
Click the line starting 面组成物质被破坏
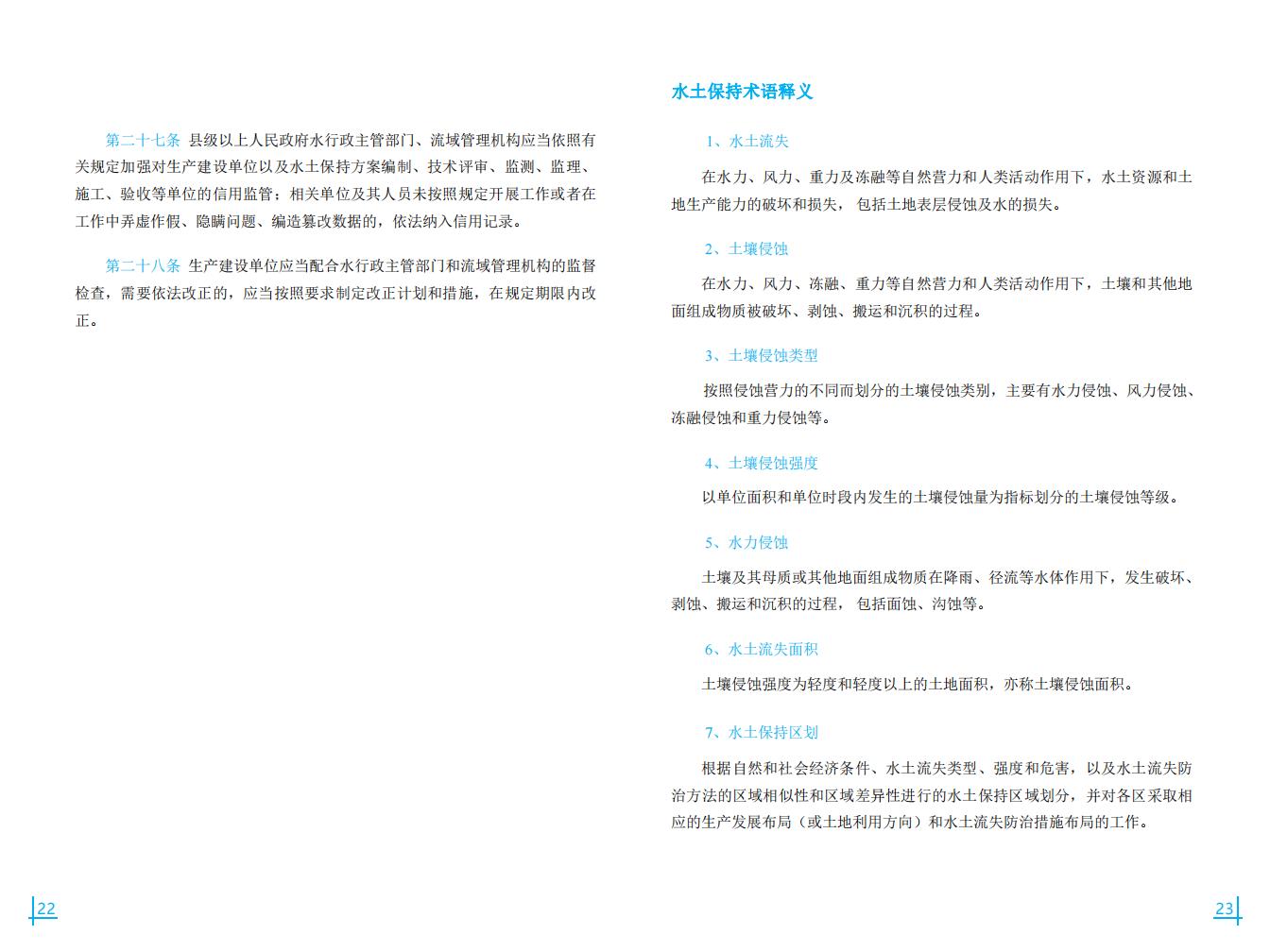[827, 312]
